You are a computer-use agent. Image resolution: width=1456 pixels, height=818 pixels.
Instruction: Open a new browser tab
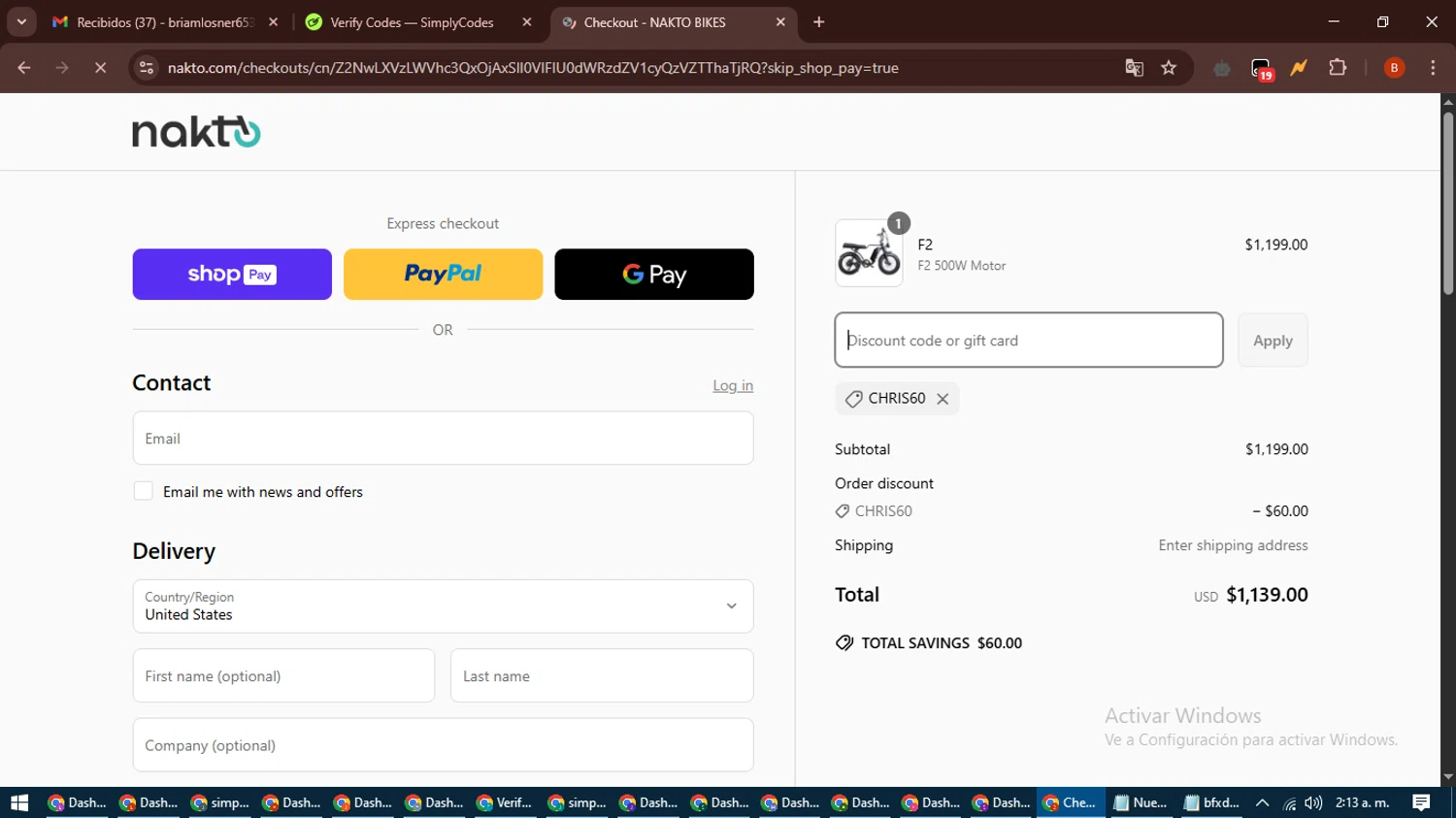tap(819, 21)
